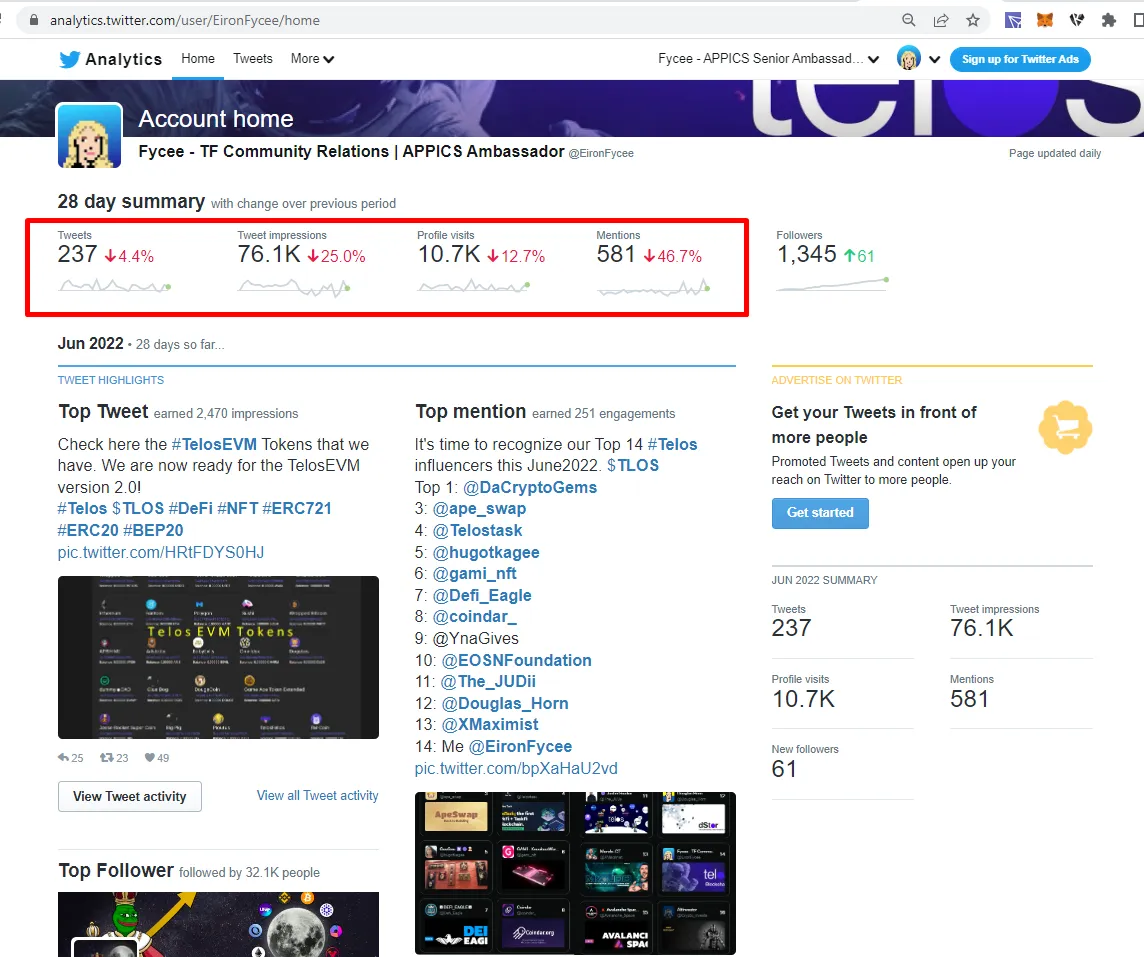Click the TWEET HIGHLIGHTS heading
1144x957 pixels.
point(111,380)
